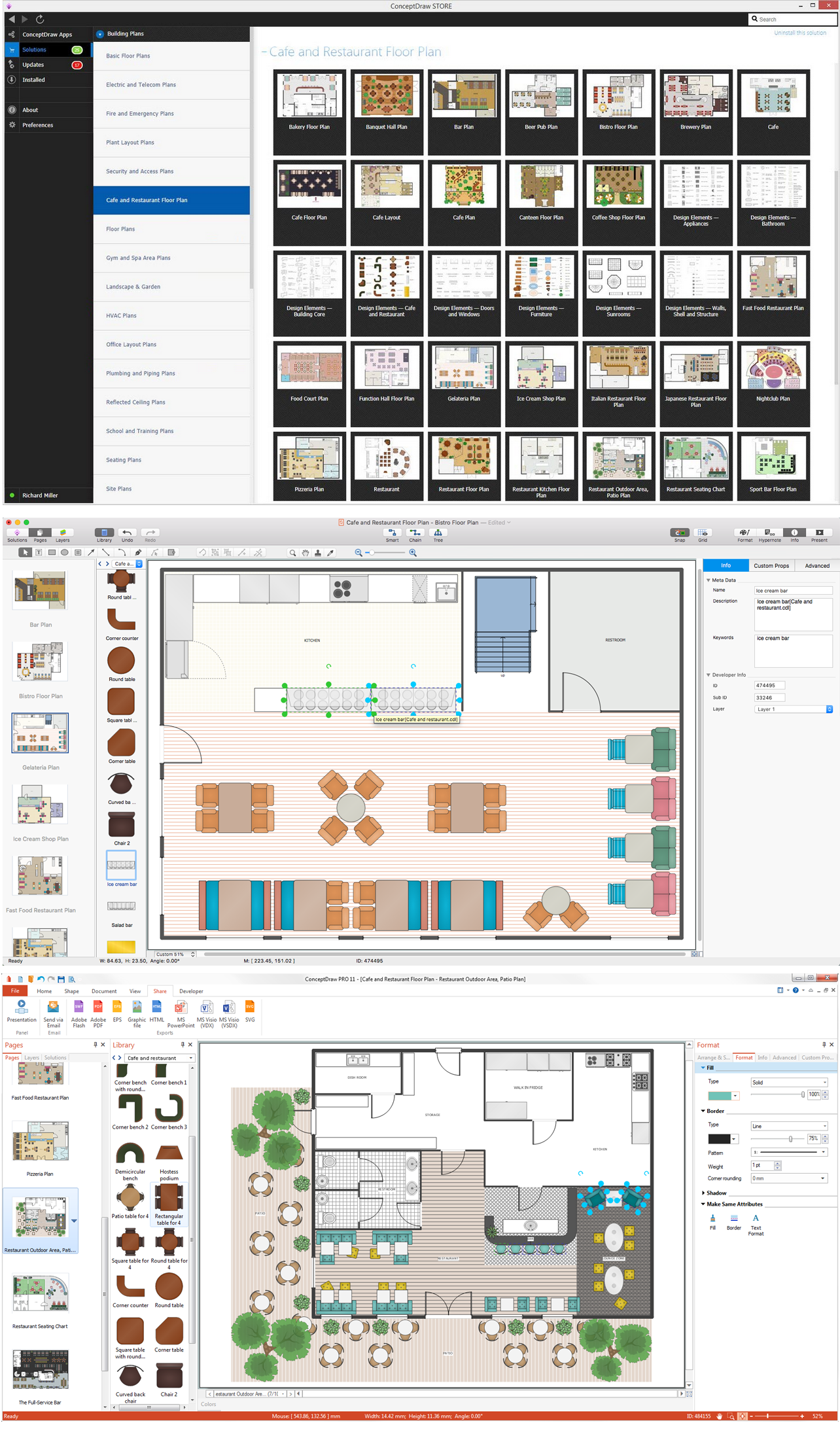The height and width of the screenshot is (1455, 840).
Task: Open border Pattern dropdown
Action: click(x=789, y=1152)
